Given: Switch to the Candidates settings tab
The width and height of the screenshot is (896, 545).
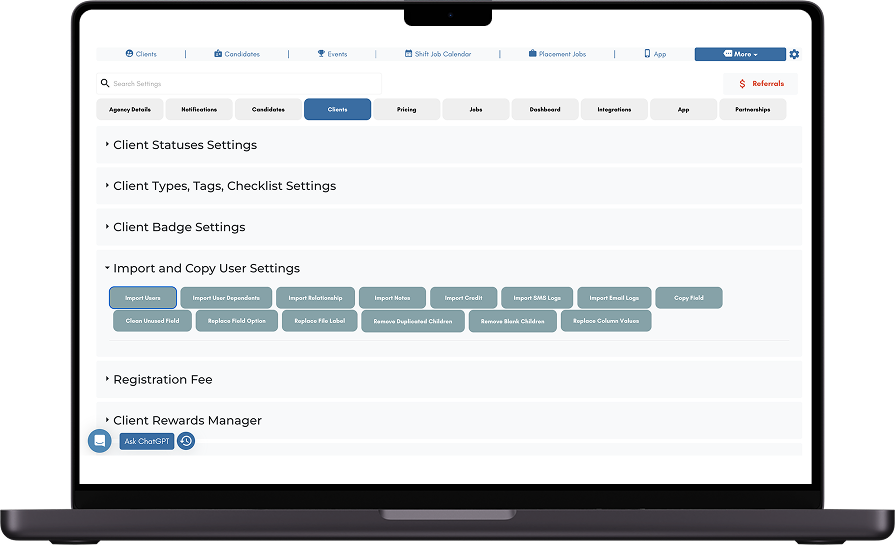Looking at the screenshot, I should click(268, 109).
